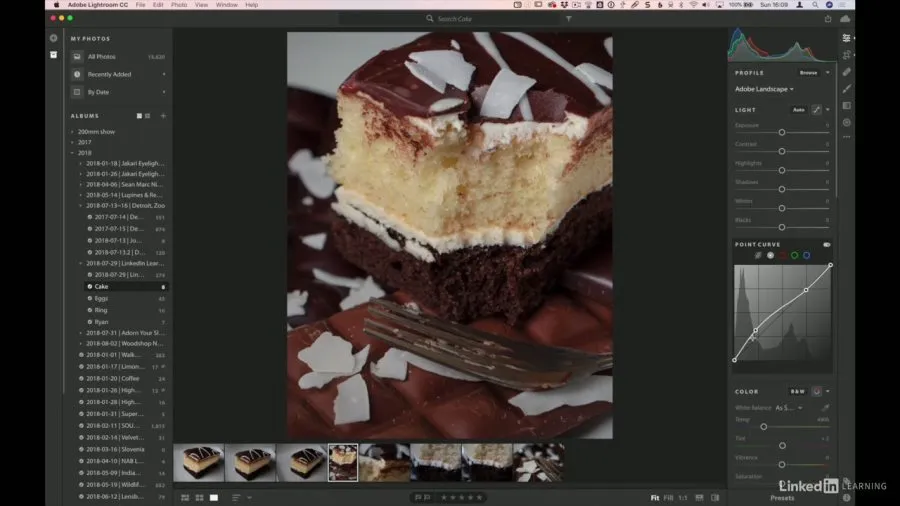Select the red channel curve

click(782, 255)
